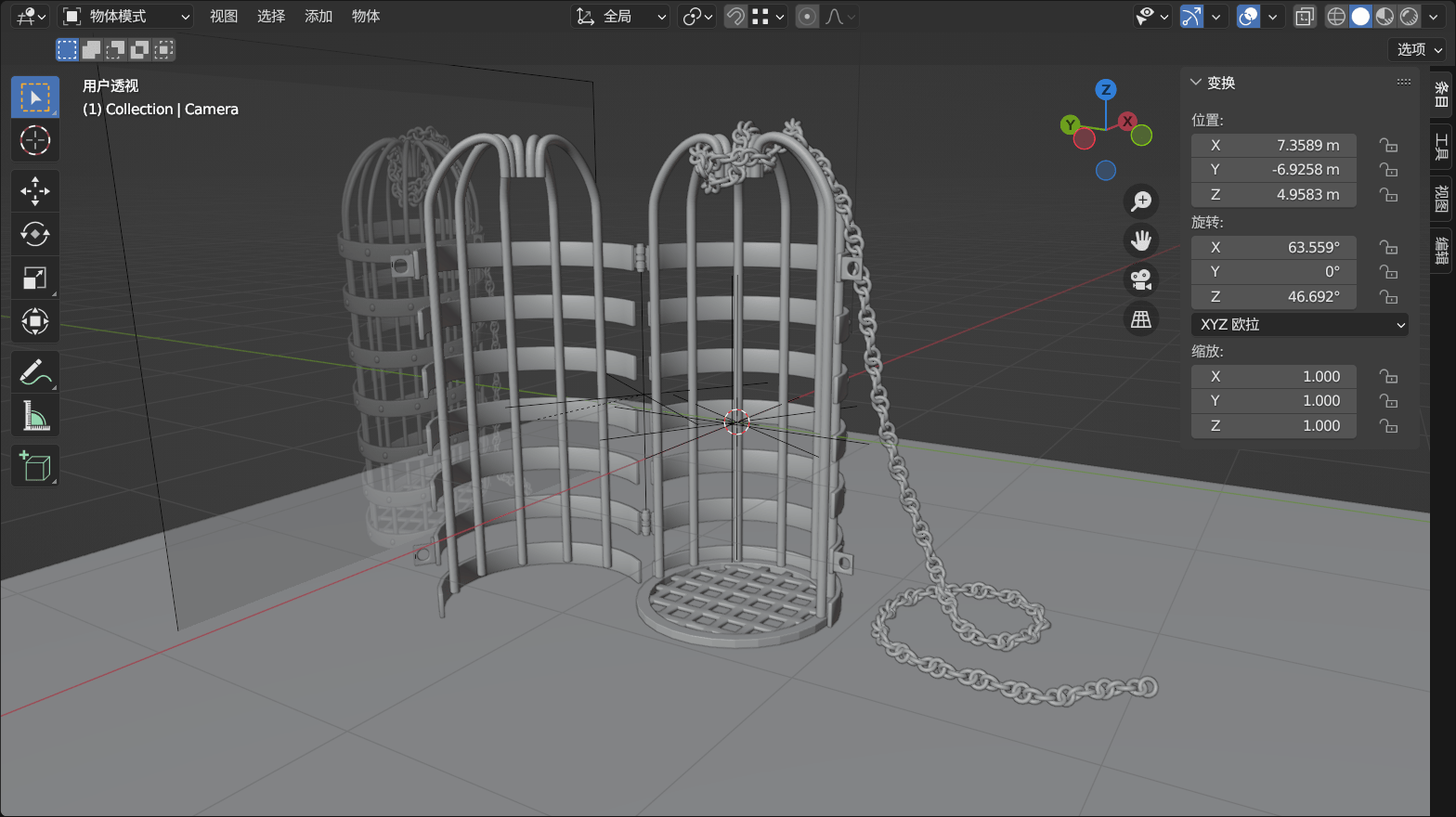
Task: Click the green Y axis gizmo handle
Action: point(1071,124)
